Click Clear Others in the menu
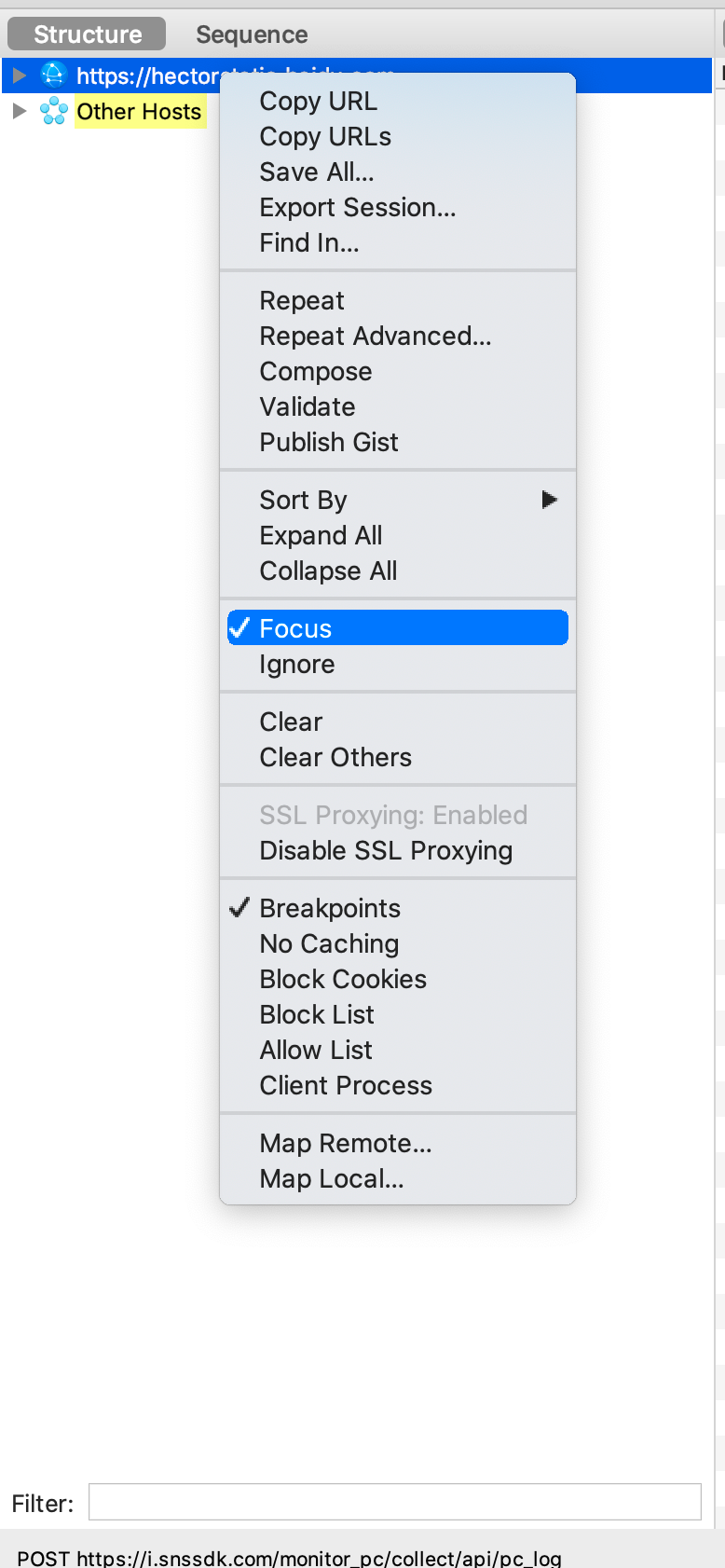Image resolution: width=725 pixels, height=1568 pixels. (x=335, y=758)
